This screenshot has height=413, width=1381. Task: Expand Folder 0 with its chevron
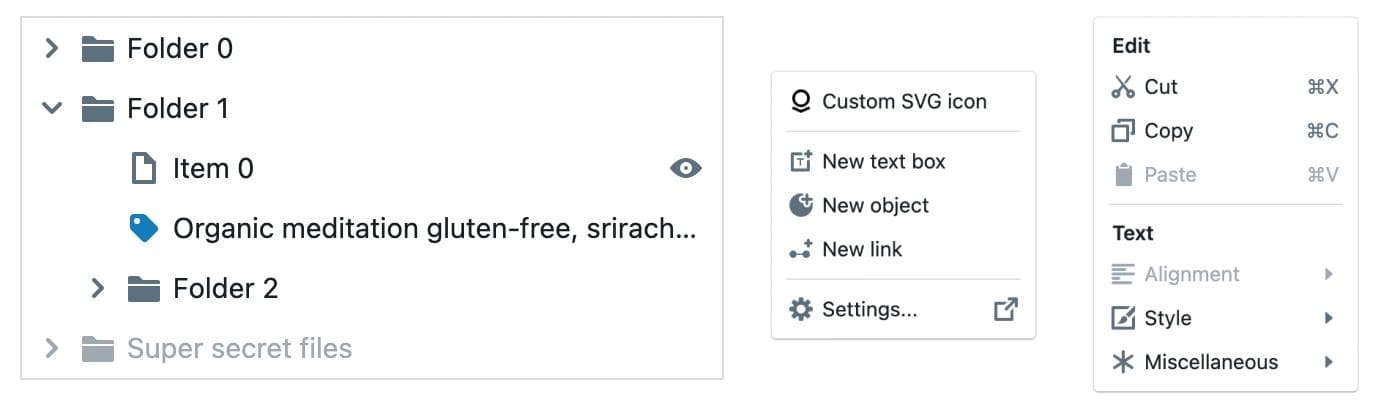click(52, 48)
